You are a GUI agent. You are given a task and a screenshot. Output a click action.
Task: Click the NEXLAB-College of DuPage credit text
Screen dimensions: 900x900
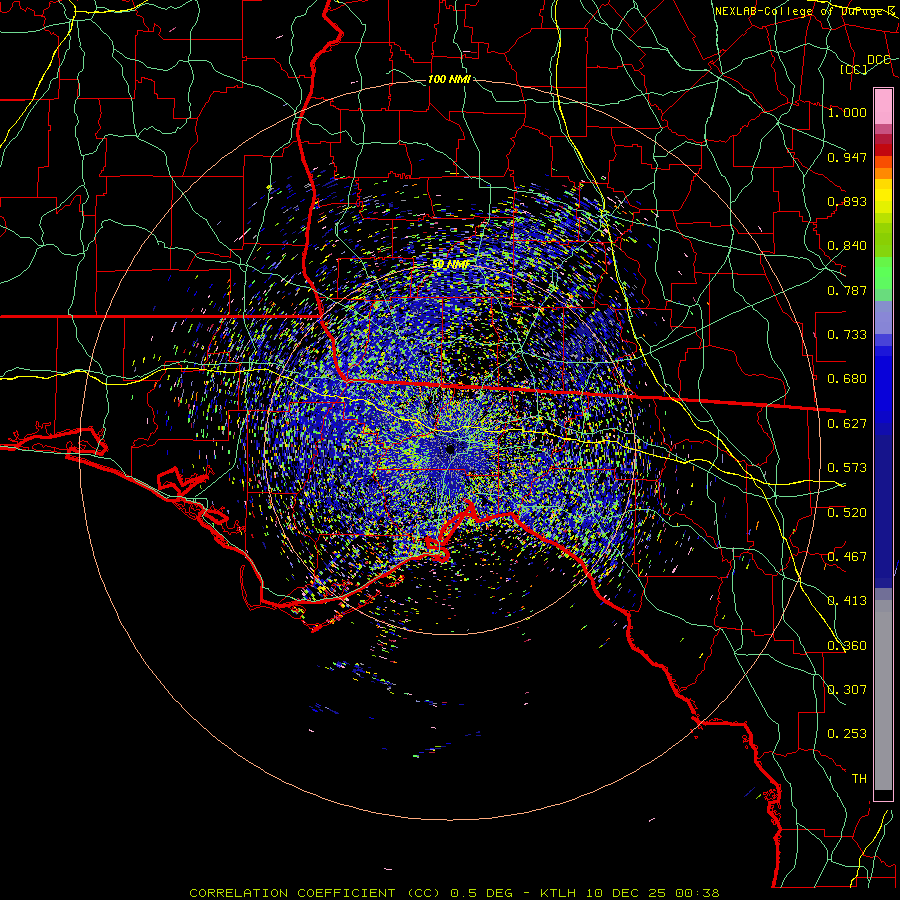click(x=805, y=11)
